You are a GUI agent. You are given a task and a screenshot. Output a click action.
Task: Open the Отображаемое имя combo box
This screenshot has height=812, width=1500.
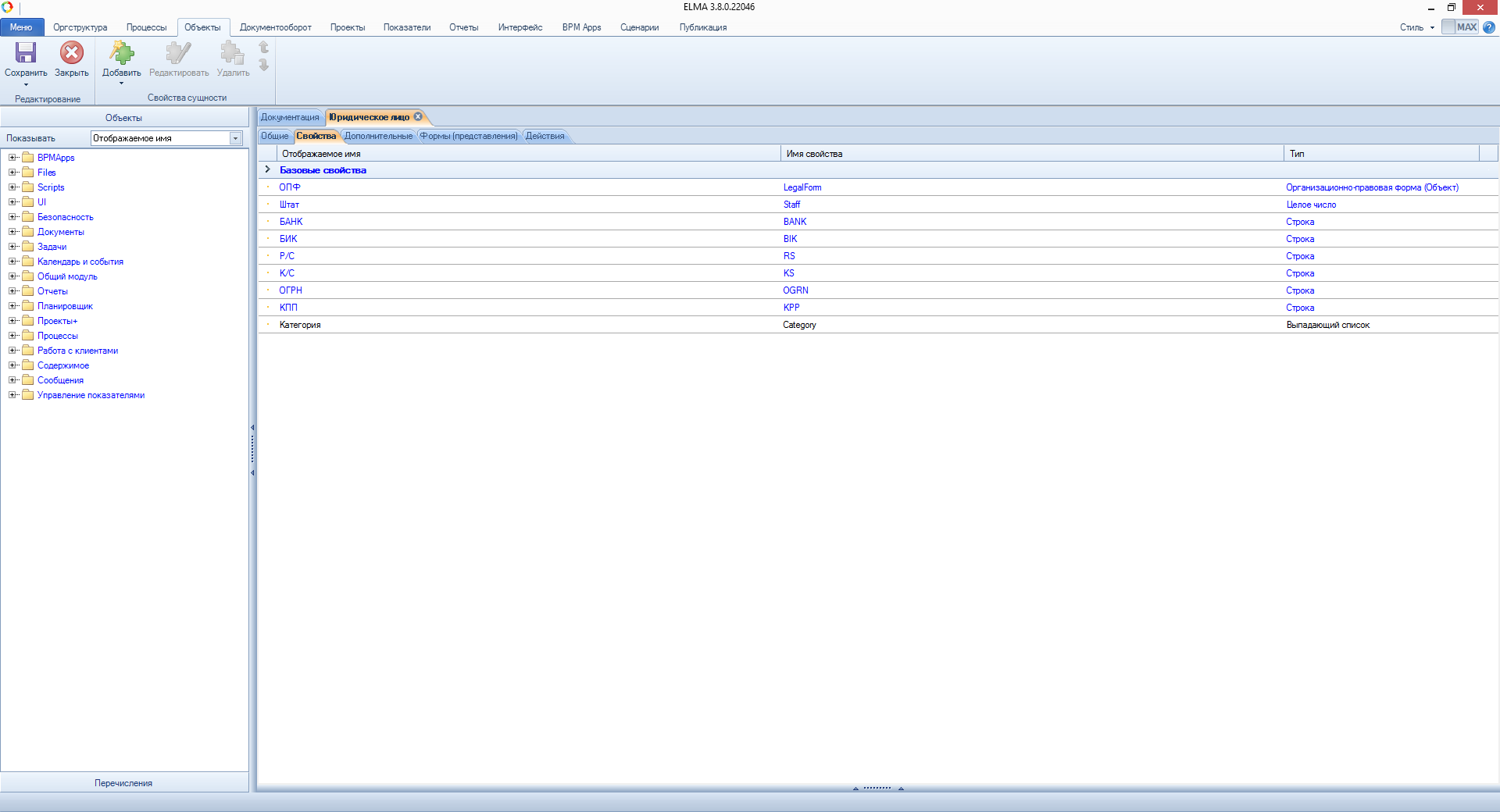pos(235,138)
